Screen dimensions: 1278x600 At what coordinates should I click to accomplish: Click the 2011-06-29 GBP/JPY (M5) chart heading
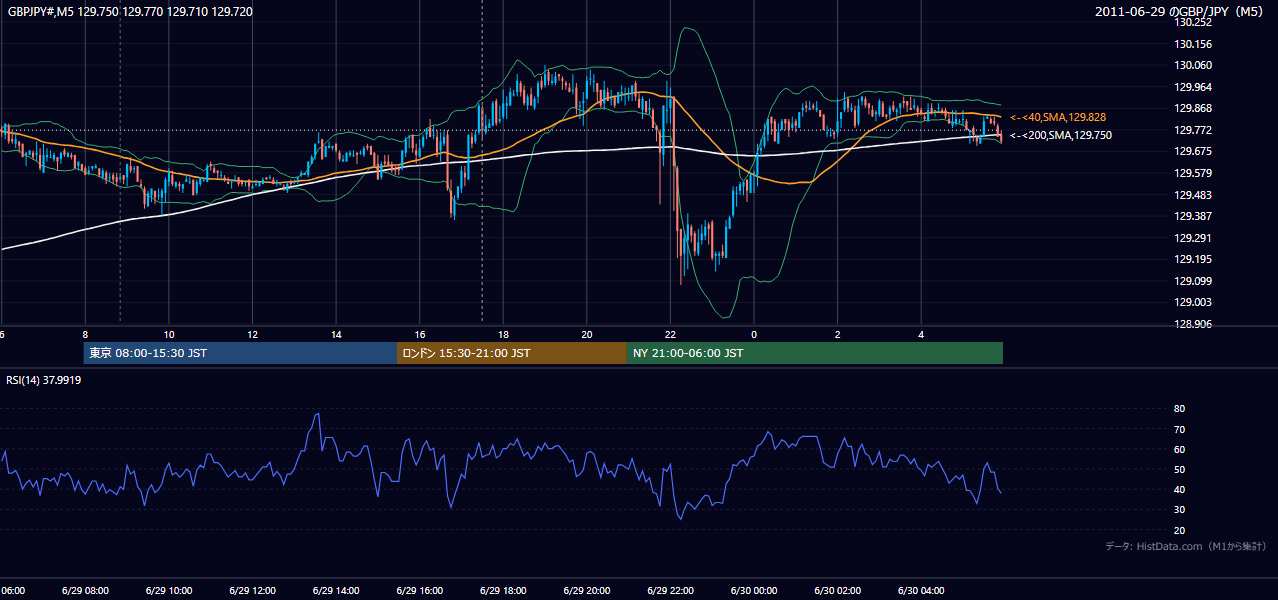1180,11
